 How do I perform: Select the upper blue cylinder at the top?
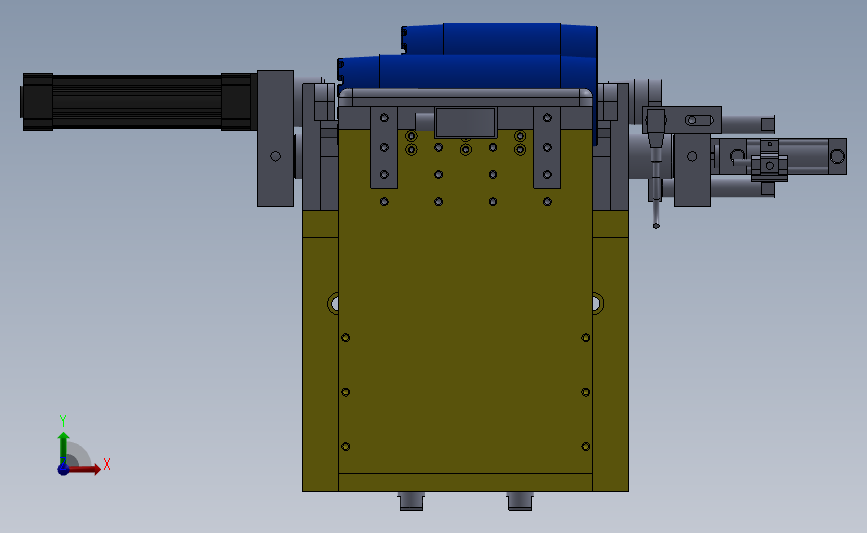coord(500,39)
